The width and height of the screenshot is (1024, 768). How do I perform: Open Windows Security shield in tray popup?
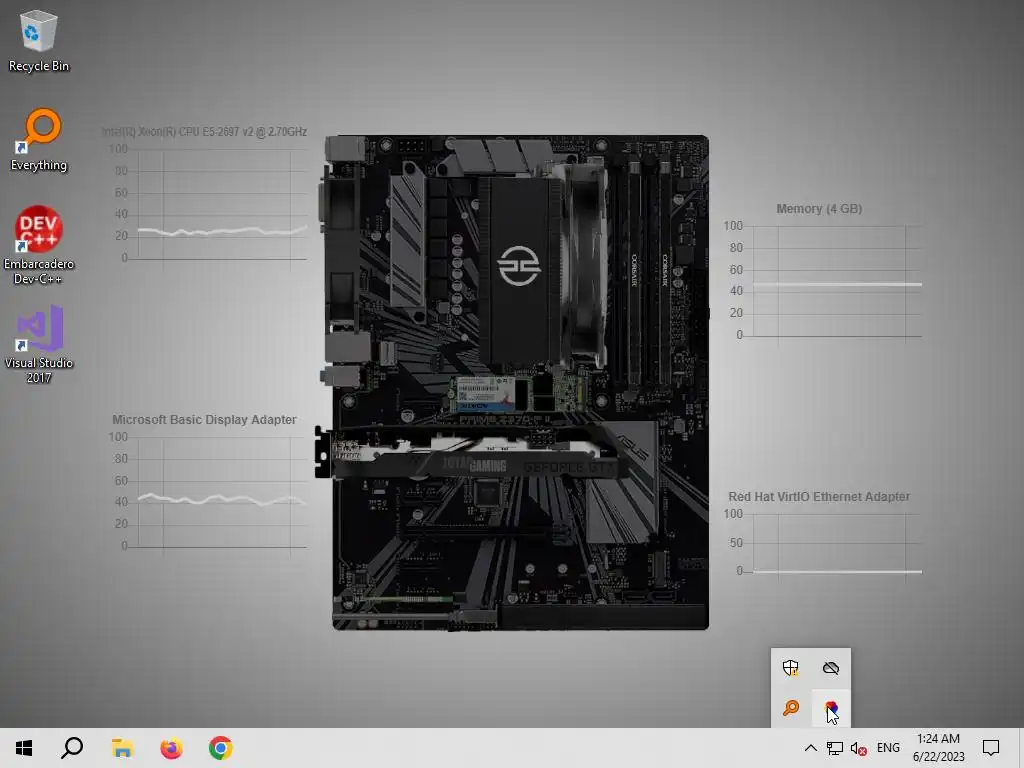[791, 667]
